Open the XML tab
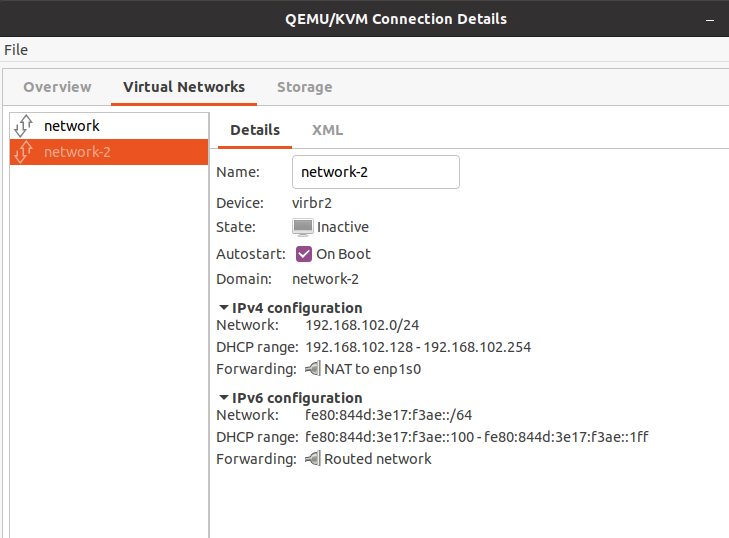The height and width of the screenshot is (538, 729). [x=327, y=130]
